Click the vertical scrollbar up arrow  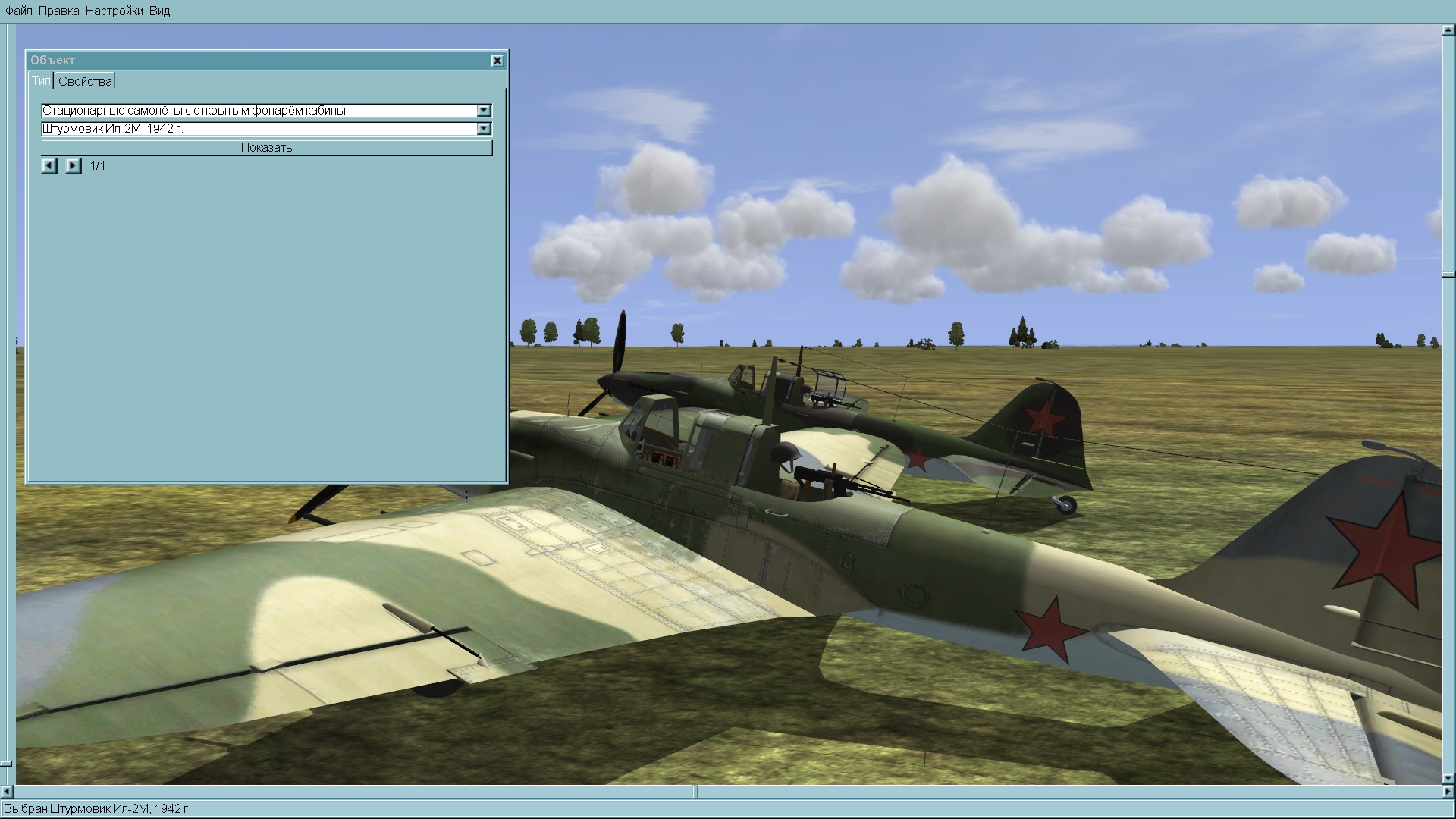[x=1448, y=31]
